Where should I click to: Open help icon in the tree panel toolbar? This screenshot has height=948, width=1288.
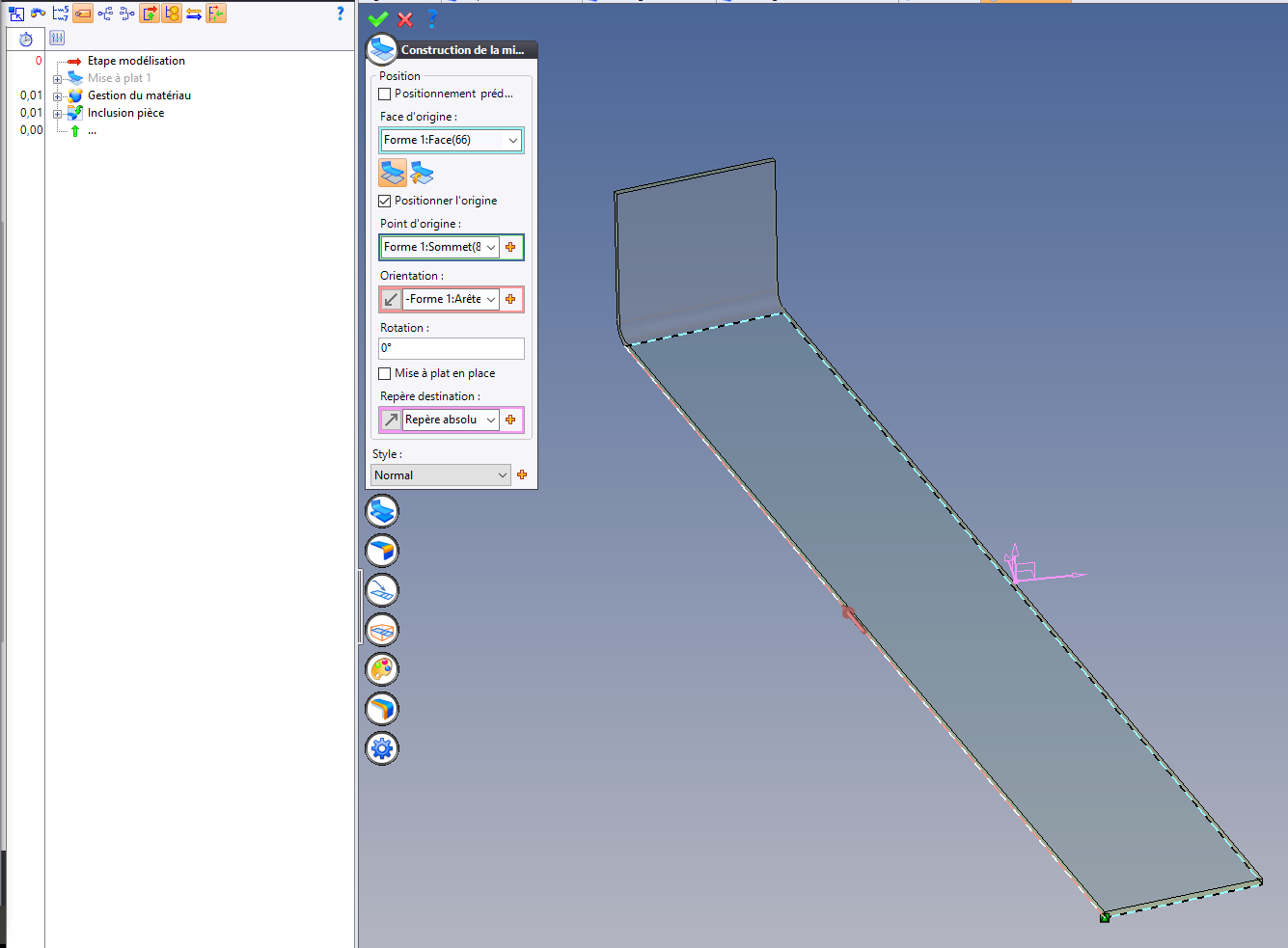(x=340, y=14)
